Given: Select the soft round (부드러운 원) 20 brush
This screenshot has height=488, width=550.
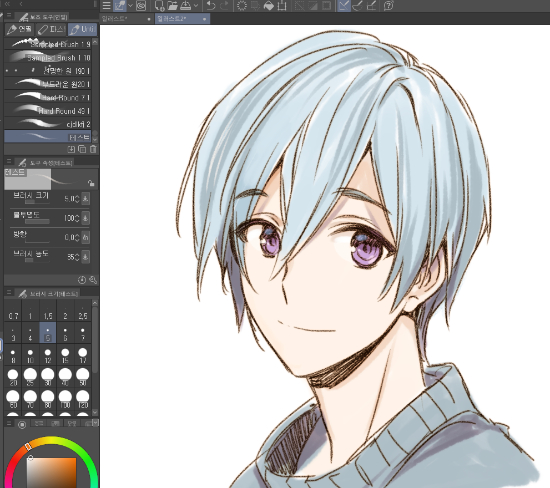Looking at the screenshot, I should tap(48, 84).
